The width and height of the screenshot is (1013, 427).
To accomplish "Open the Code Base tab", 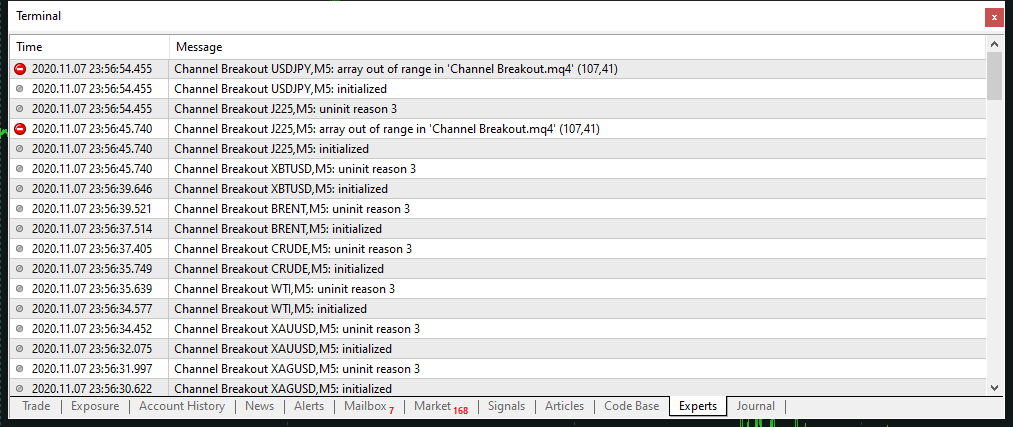I will [632, 406].
